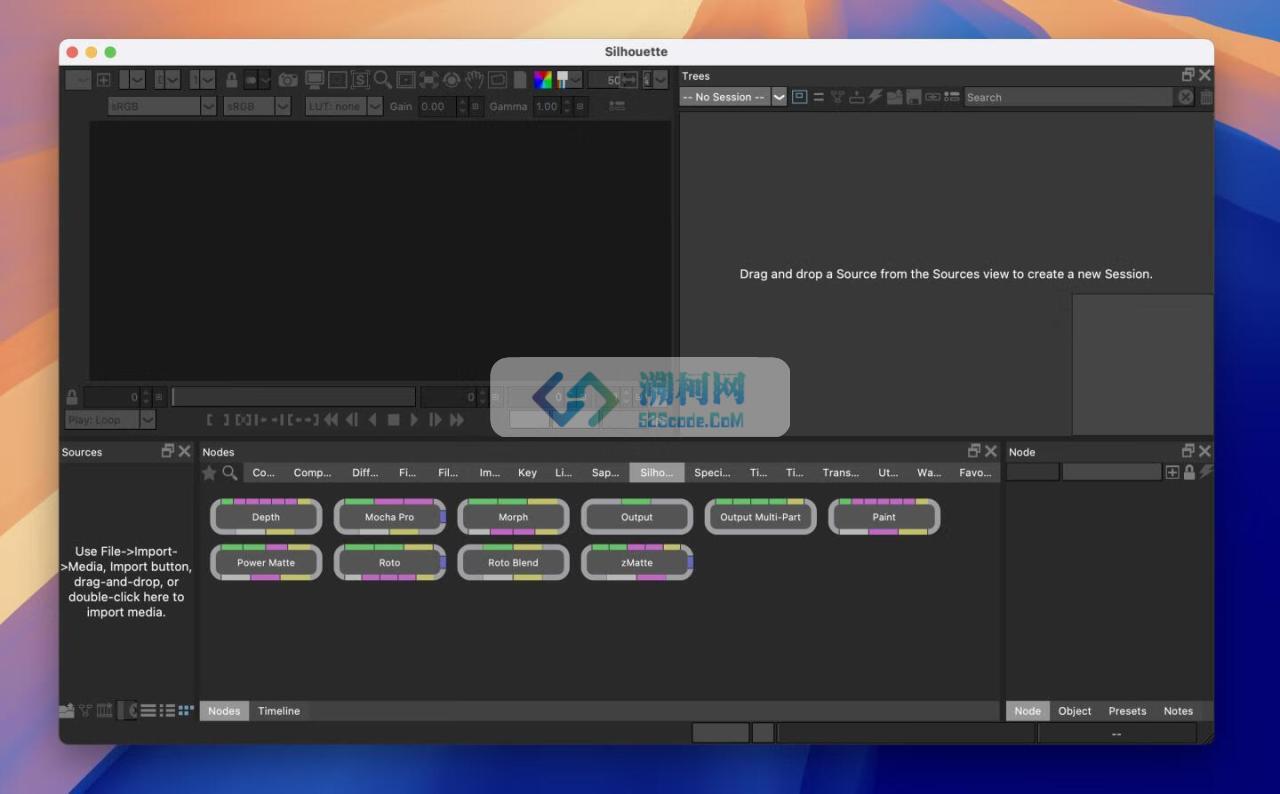Viewport: 1280px width, 794px height.
Task: Toggle the timeline lock beside frame field
Action: 72,397
